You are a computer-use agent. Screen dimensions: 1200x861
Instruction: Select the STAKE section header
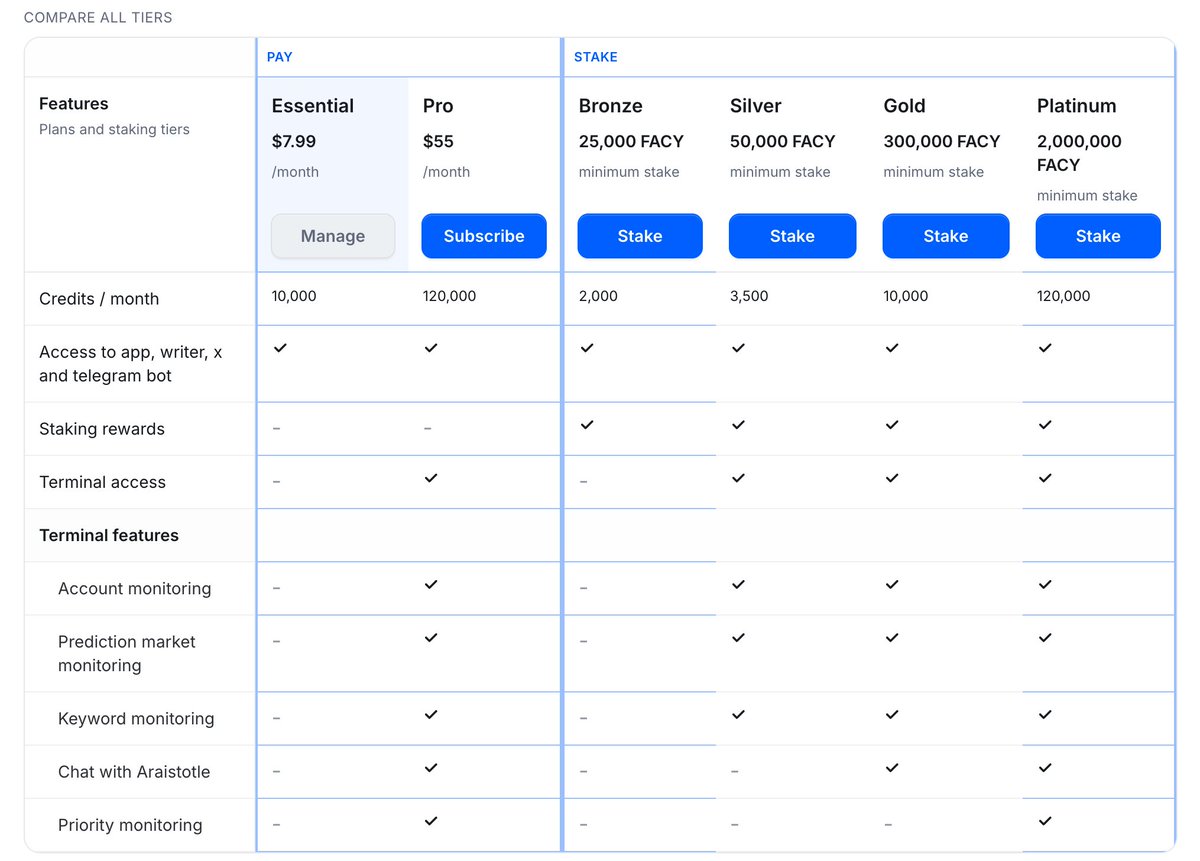pyautogui.click(x=596, y=57)
